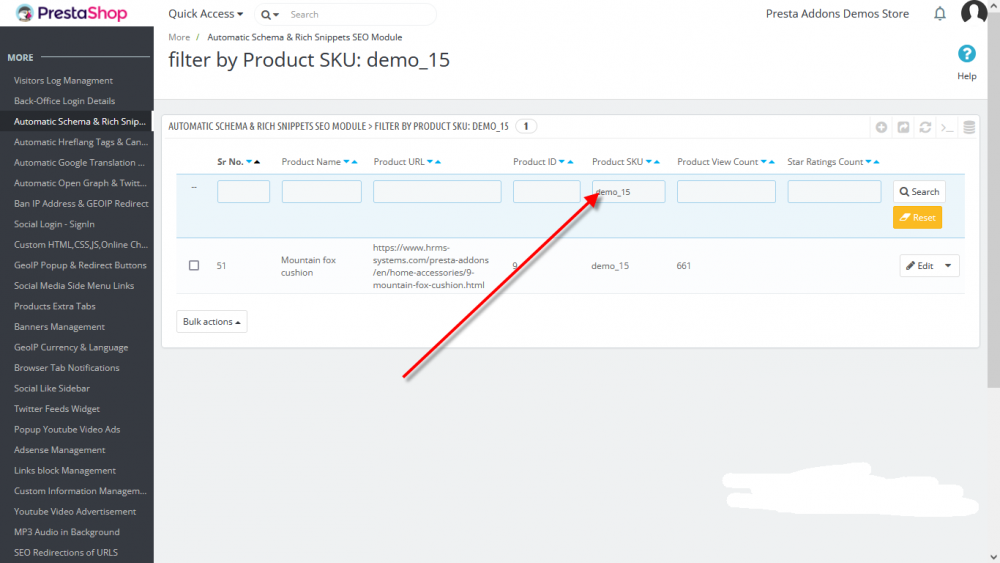The image size is (1000, 563).
Task: Click Automatic Schema & Rich Snippets breadcrumb link
Action: click(304, 37)
